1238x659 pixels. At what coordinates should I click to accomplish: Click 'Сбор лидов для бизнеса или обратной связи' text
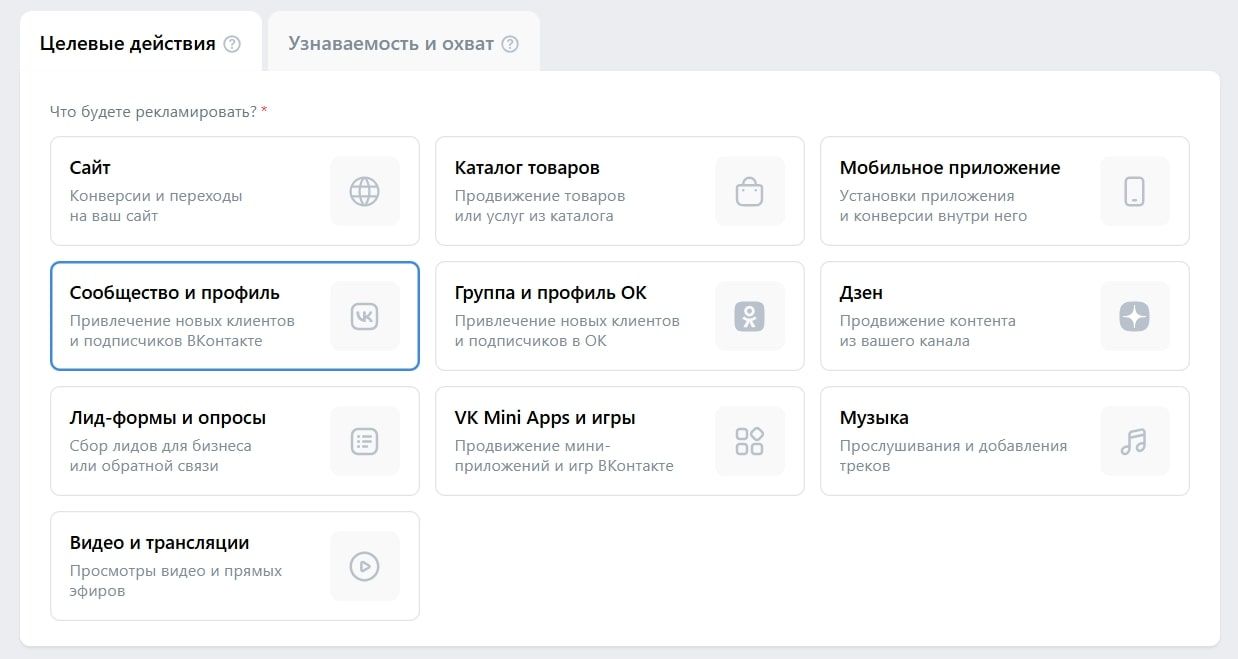pyautogui.click(x=161, y=456)
